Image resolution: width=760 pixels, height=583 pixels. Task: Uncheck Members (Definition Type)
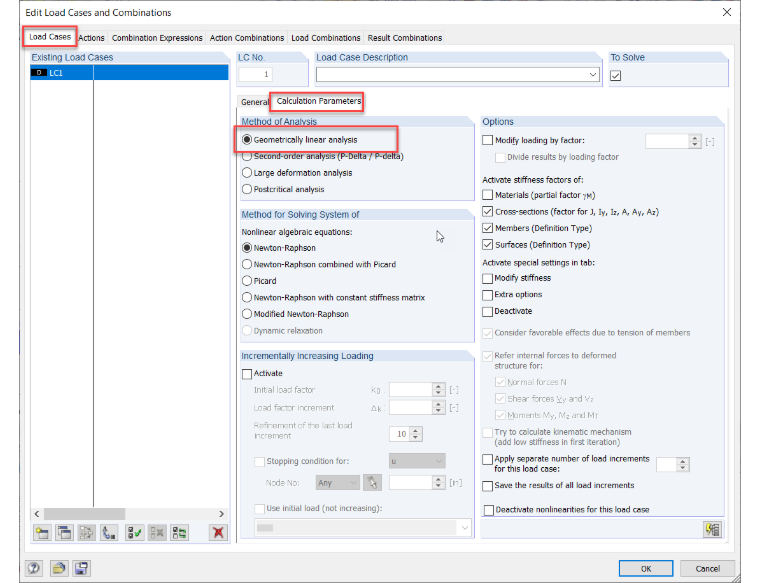pos(488,228)
